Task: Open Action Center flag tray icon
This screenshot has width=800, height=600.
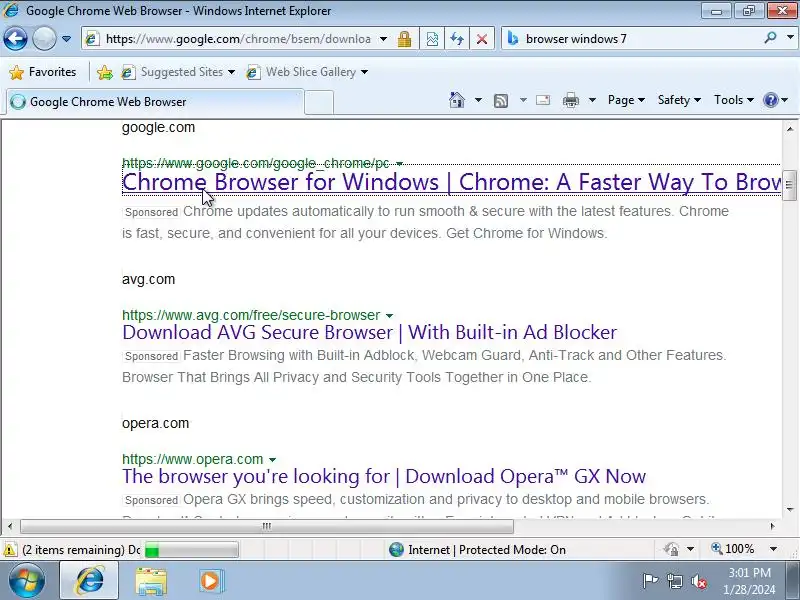Action: tap(649, 581)
